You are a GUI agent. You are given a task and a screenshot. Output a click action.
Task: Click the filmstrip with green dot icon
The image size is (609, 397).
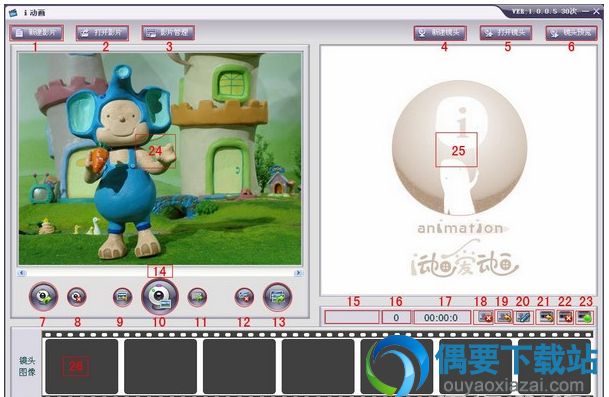click(x=584, y=317)
